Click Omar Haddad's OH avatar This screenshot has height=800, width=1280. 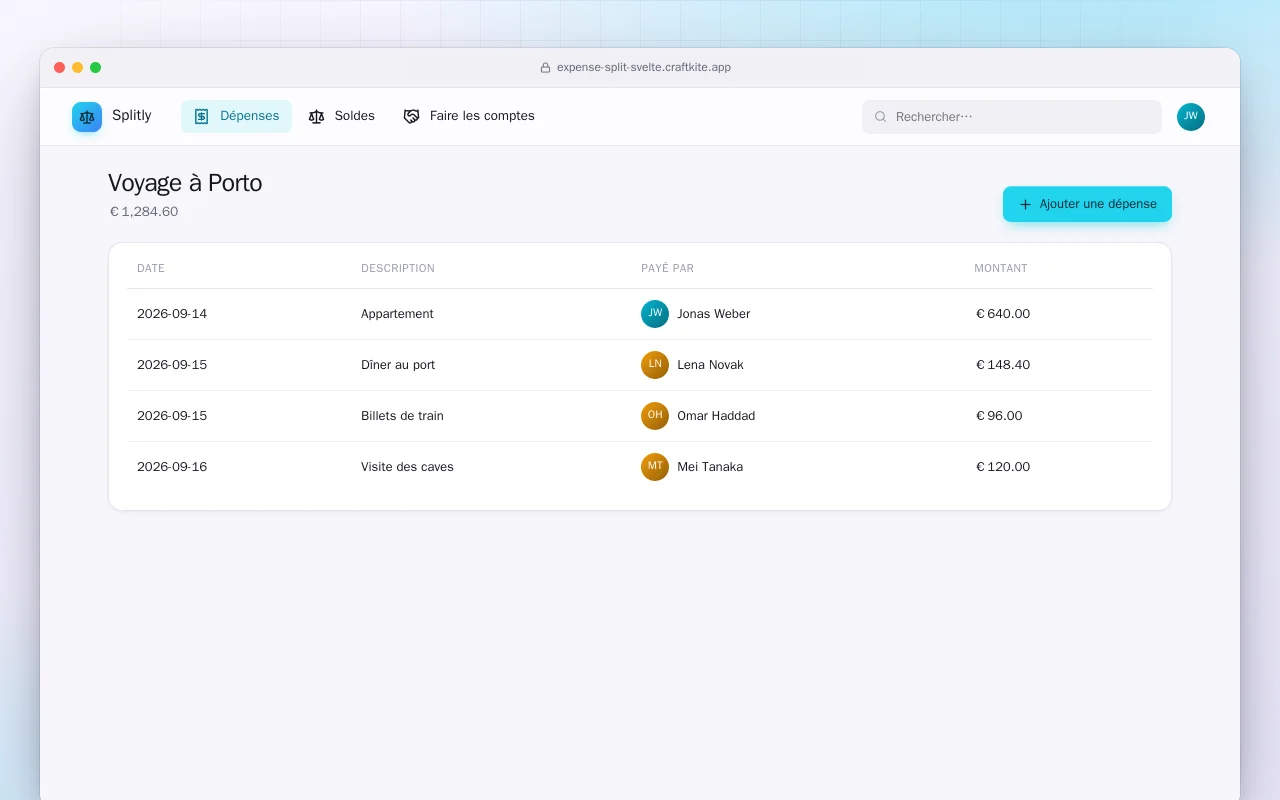[x=655, y=416]
